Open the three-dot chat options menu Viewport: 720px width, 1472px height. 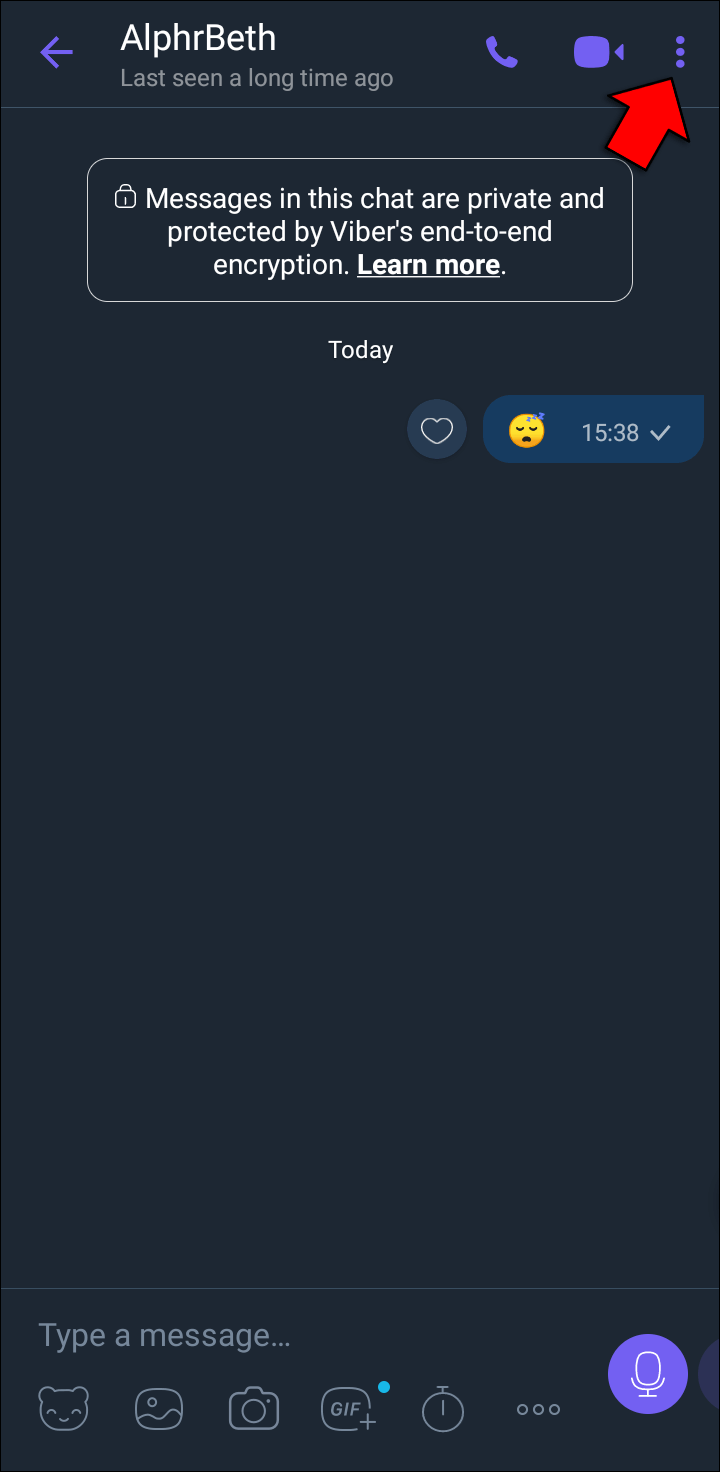[x=680, y=52]
